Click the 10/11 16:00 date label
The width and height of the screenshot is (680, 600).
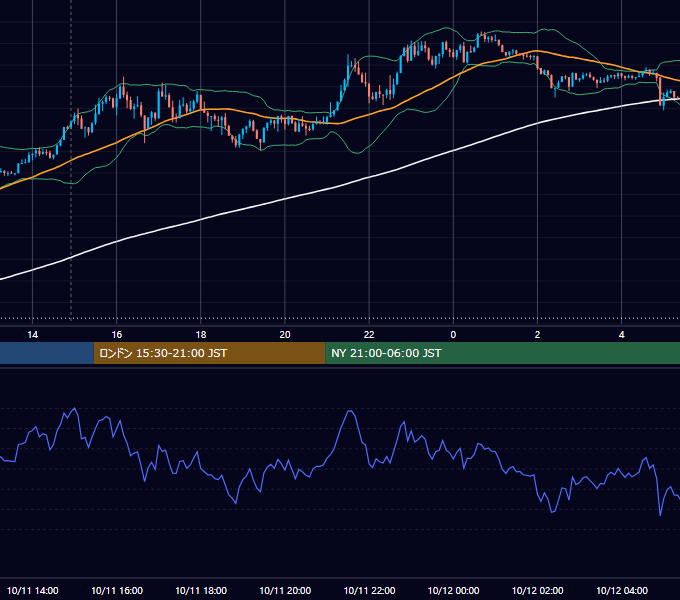(x=117, y=590)
